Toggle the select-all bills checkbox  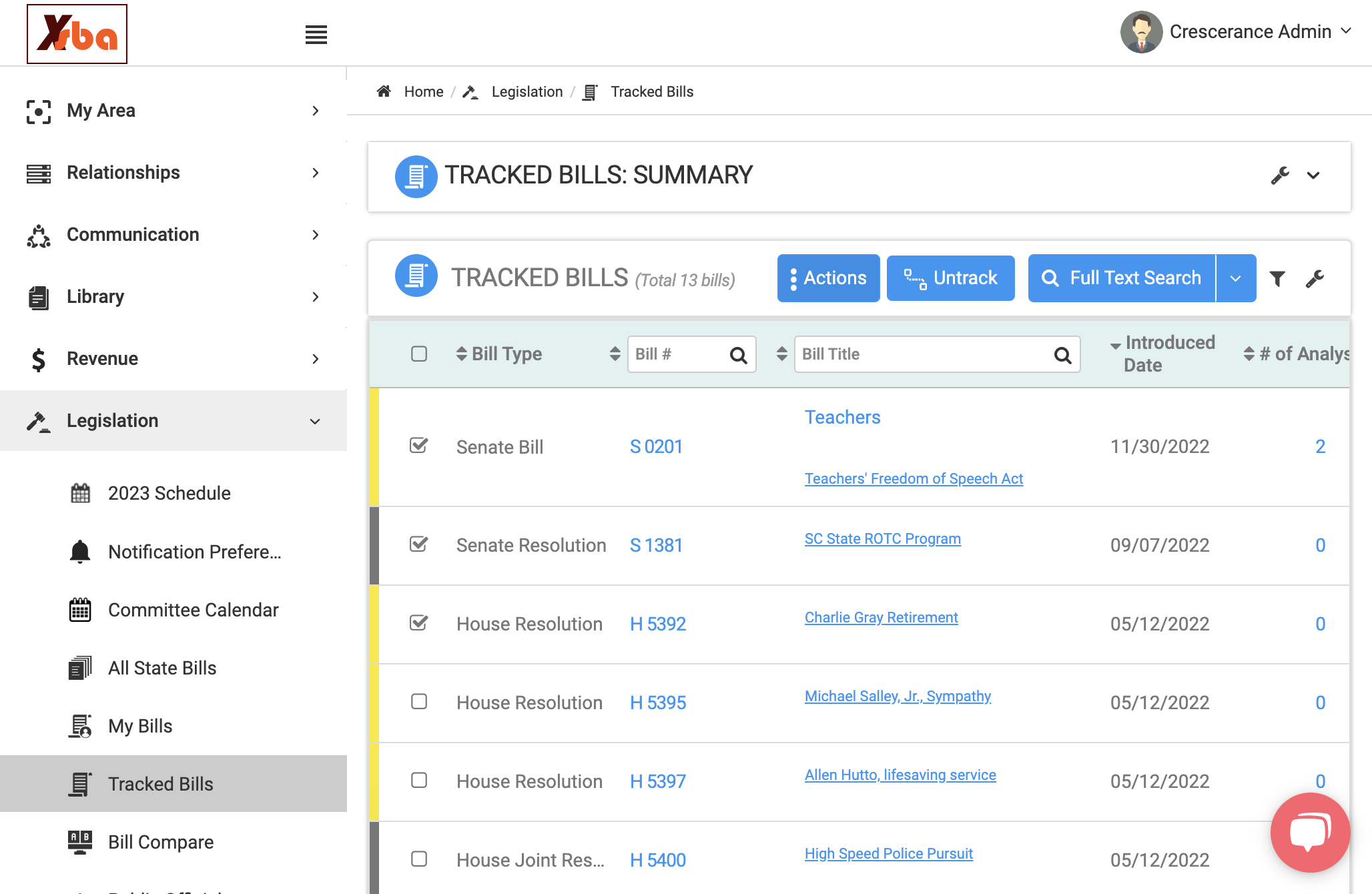click(419, 354)
